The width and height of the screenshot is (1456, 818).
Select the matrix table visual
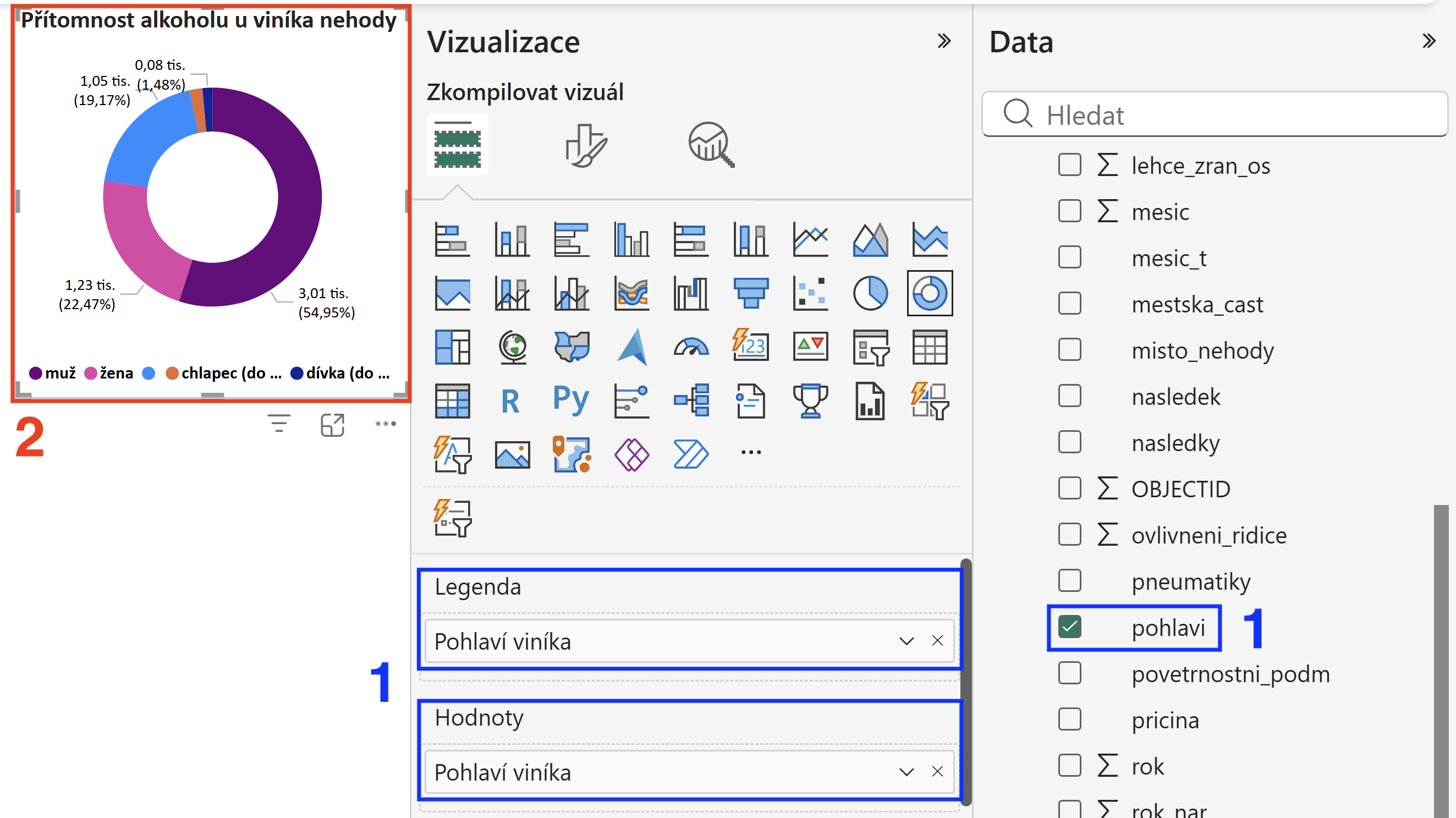452,401
